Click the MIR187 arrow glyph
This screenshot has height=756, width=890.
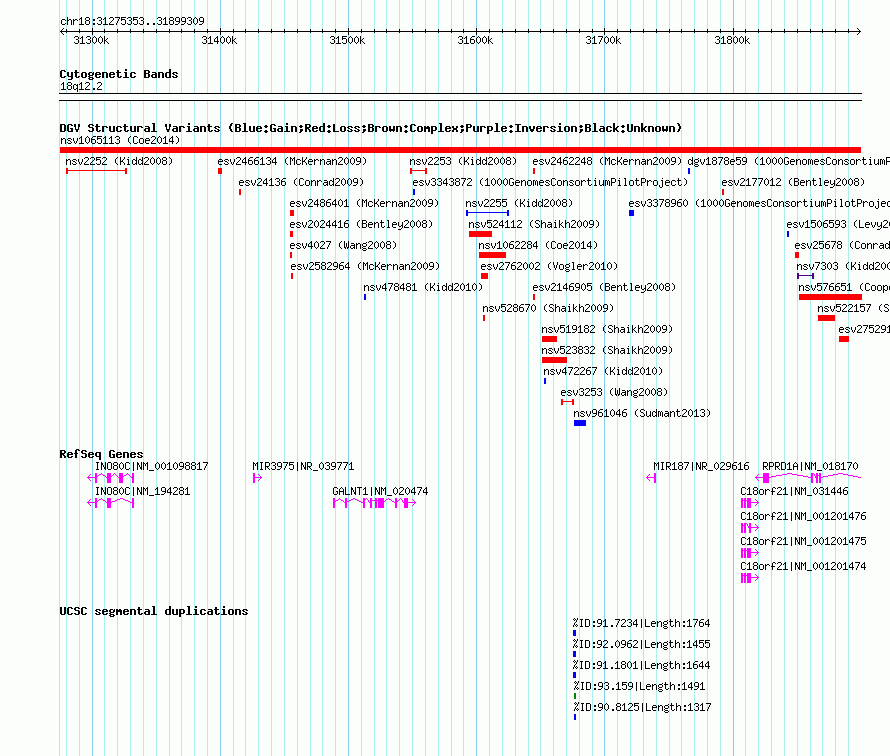click(x=651, y=478)
